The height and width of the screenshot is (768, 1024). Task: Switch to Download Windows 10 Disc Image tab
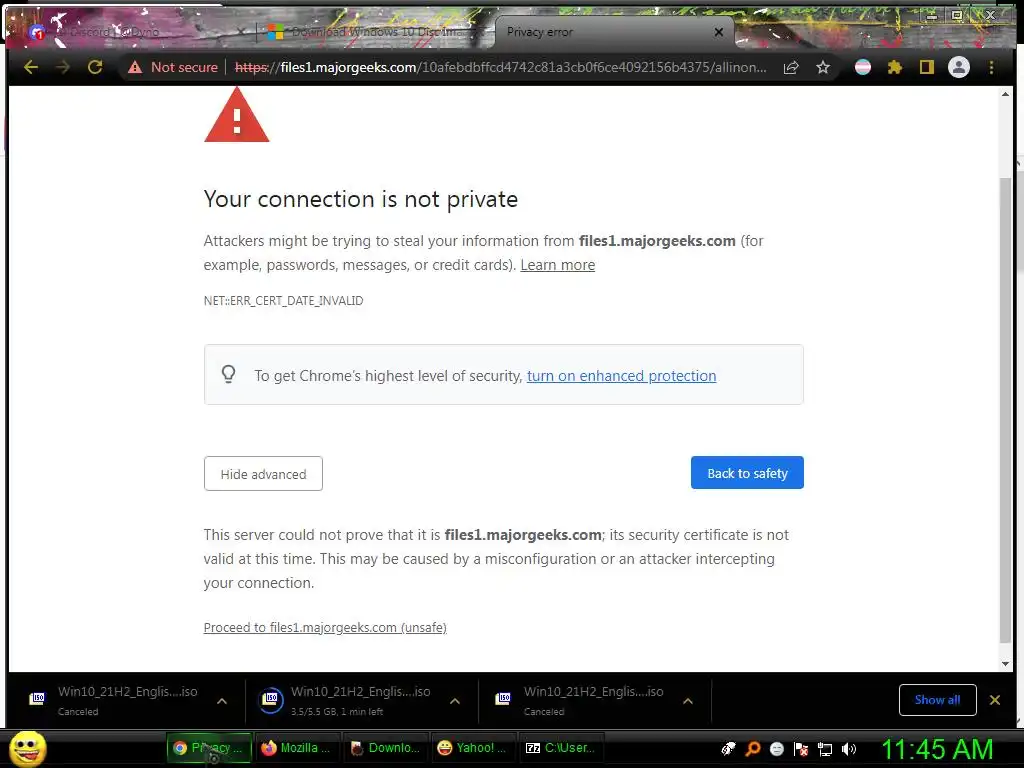pos(376,31)
